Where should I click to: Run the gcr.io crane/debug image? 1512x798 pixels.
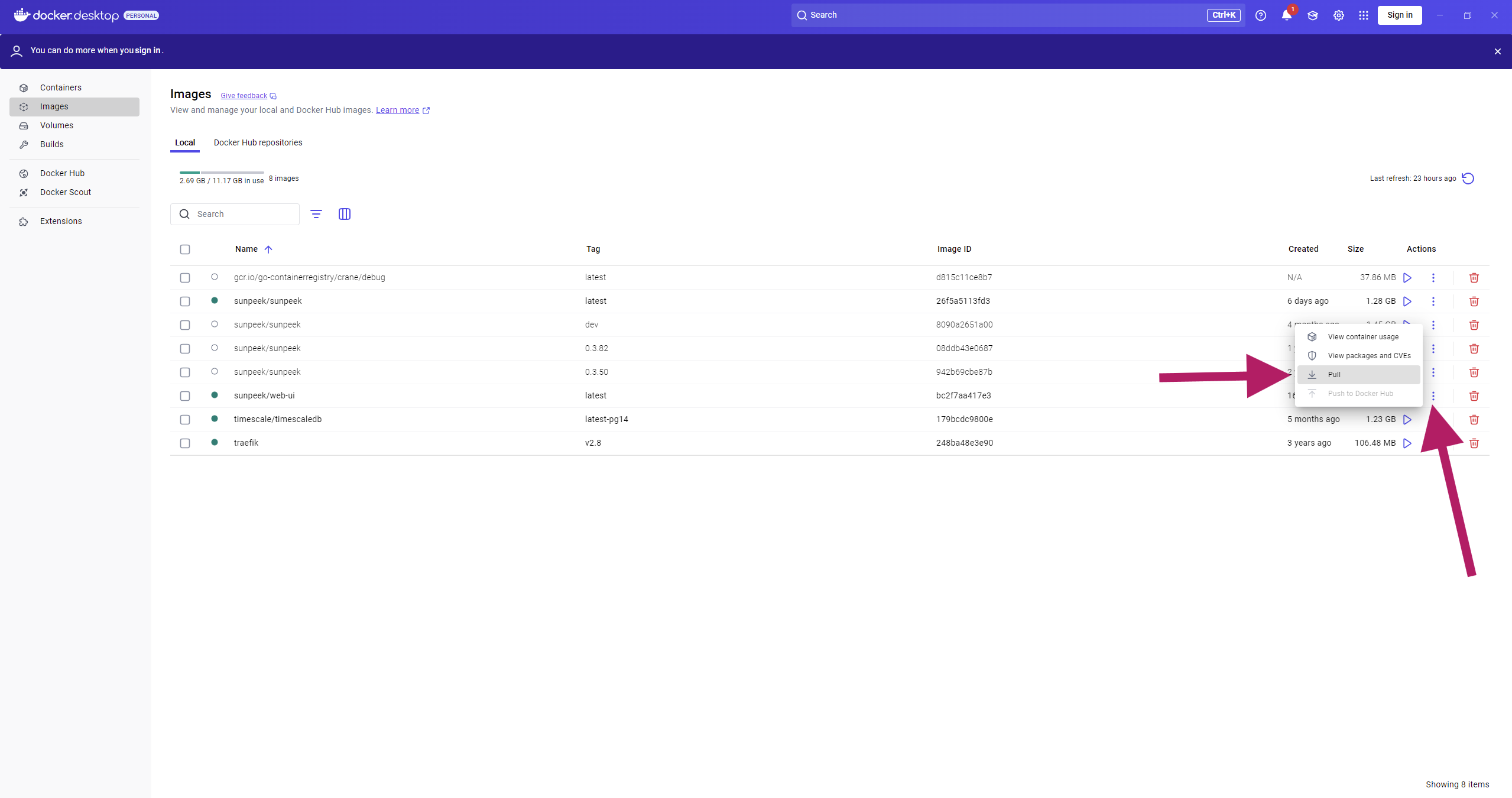click(x=1407, y=278)
